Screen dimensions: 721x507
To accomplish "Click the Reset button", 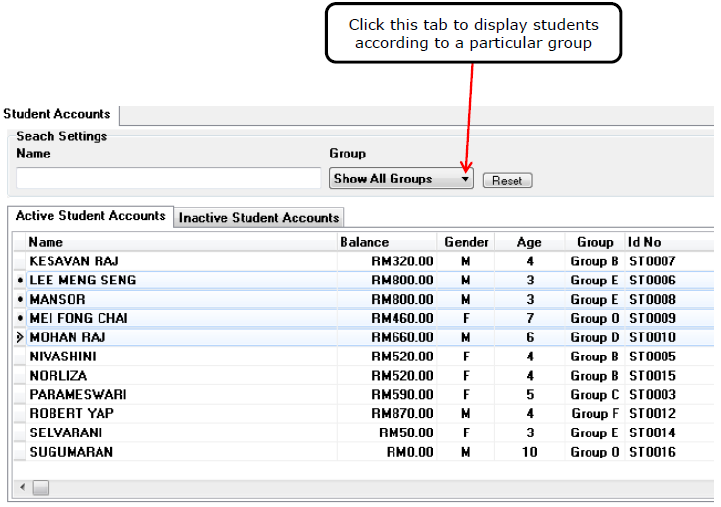I will tap(507, 181).
